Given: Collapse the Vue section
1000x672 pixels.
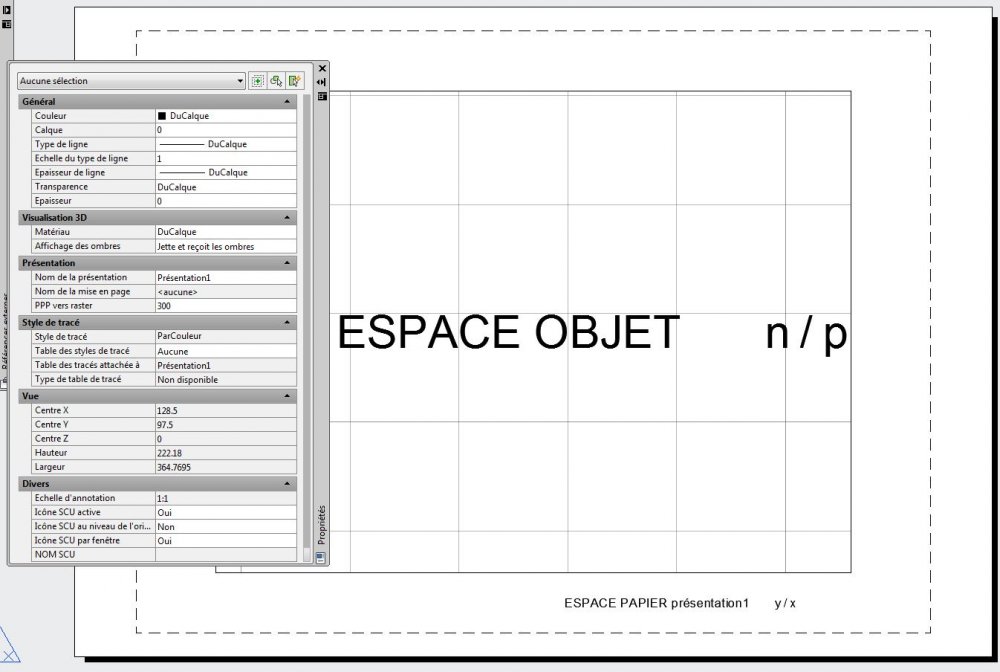Looking at the screenshot, I should click(x=287, y=396).
